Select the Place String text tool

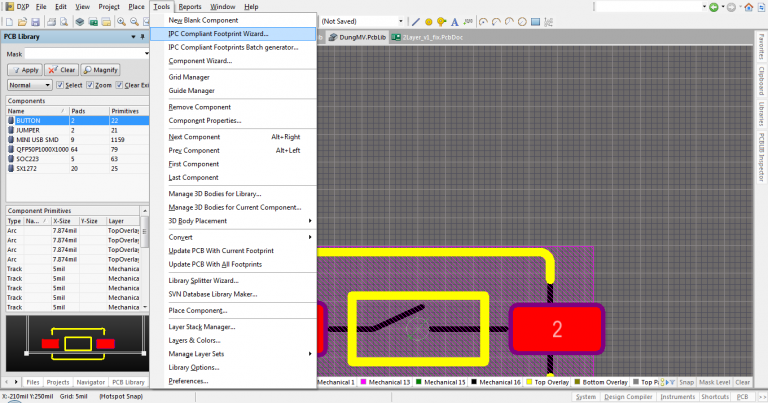[454, 20]
